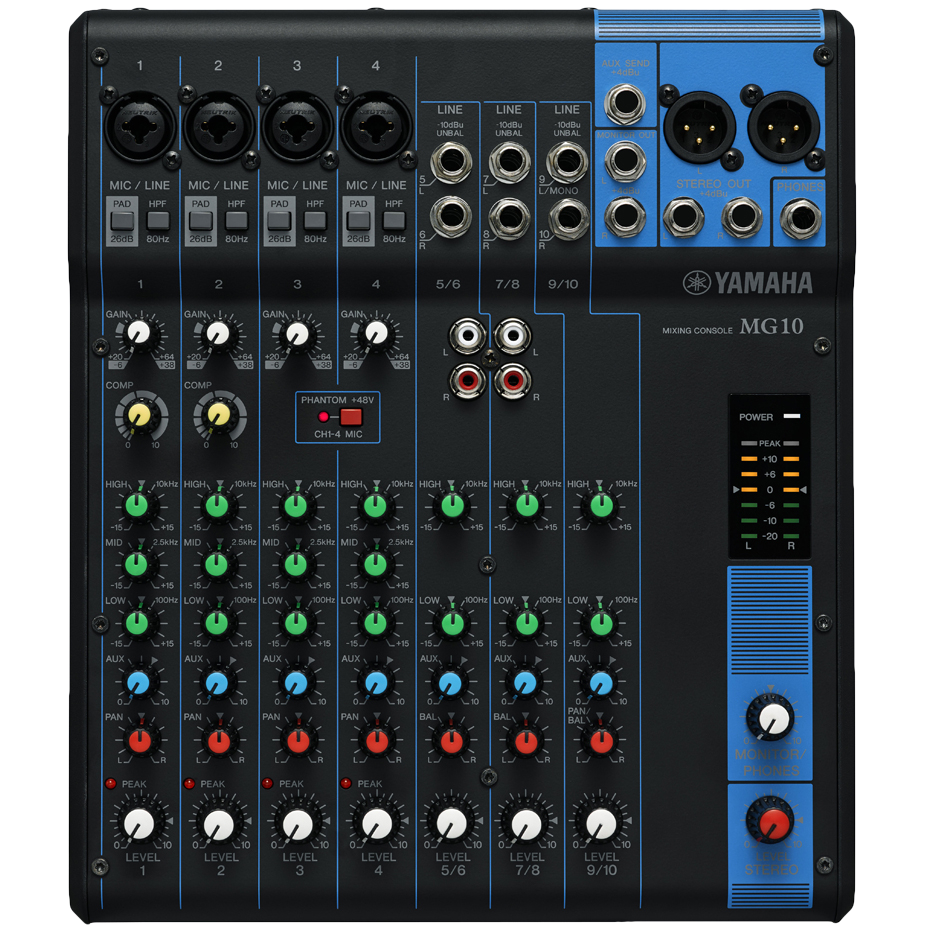Toggle the HPF 80Hz switch on channel 4

[x=394, y=221]
